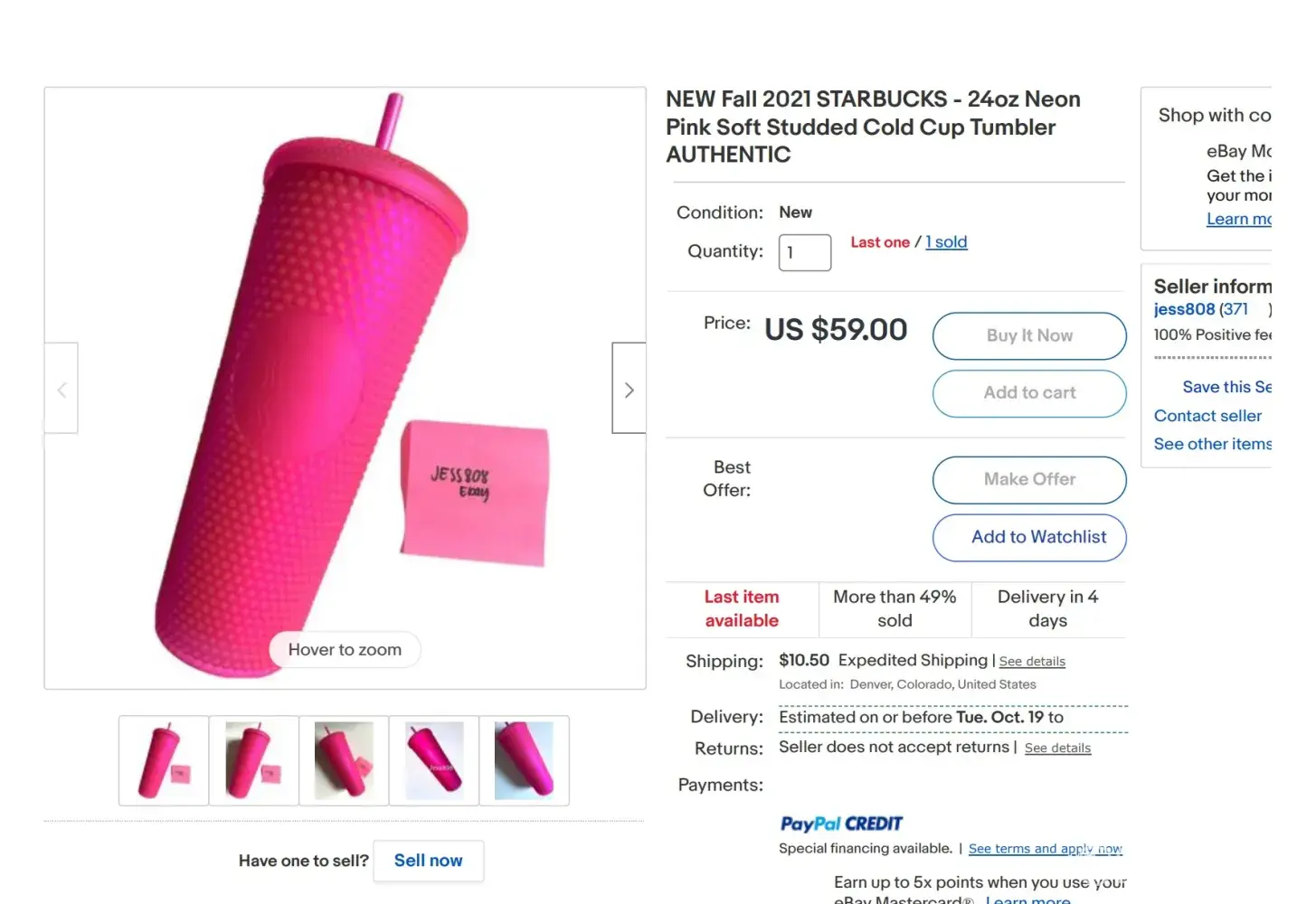Go to previous product image arrow
1316x904 pixels.
click(62, 390)
